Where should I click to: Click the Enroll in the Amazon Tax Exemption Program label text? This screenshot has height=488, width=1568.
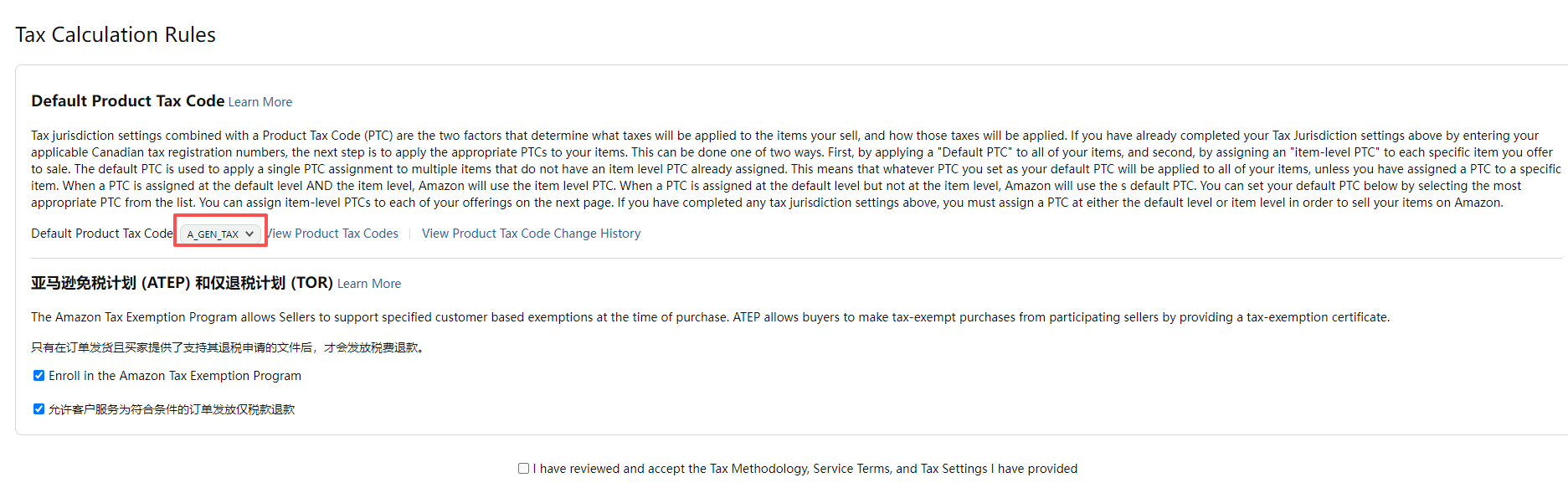tap(175, 376)
